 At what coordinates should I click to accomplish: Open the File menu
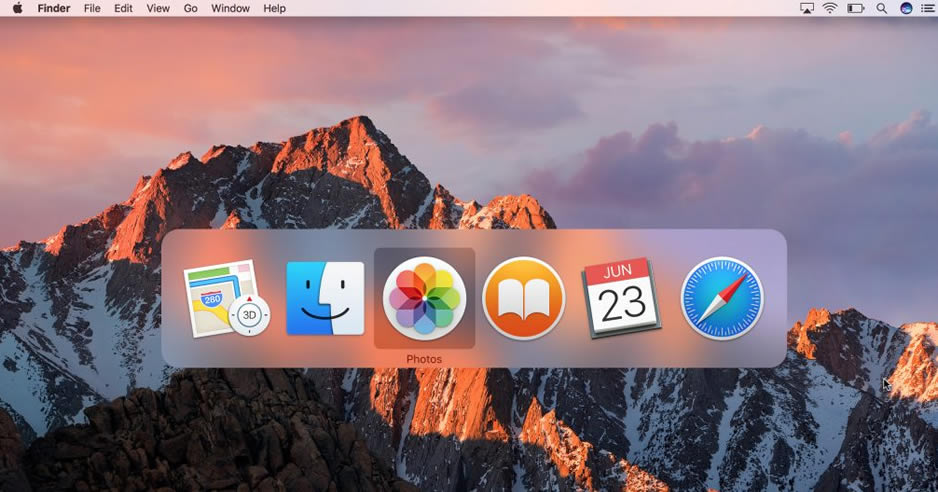[x=92, y=8]
